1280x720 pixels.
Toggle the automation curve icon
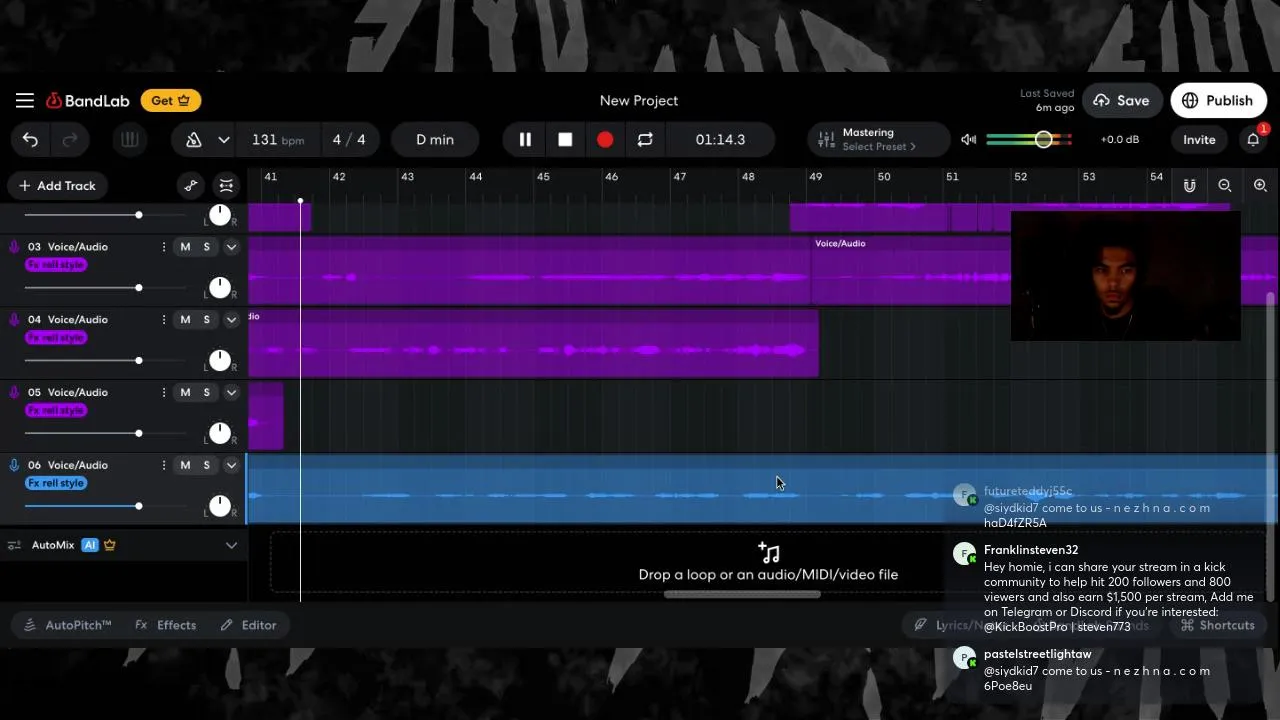point(191,186)
